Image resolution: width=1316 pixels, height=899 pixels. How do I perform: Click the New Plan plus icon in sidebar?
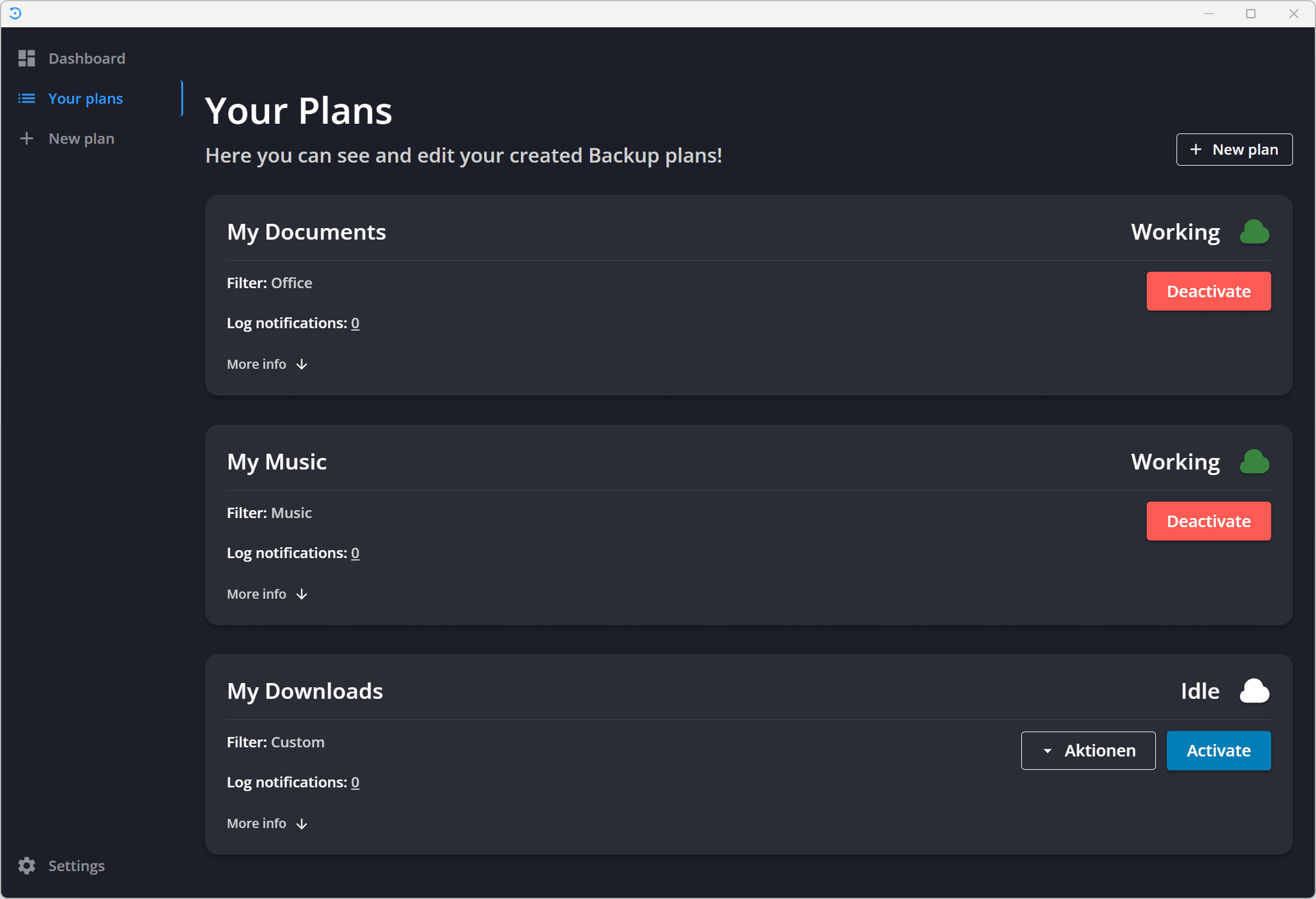[28, 138]
